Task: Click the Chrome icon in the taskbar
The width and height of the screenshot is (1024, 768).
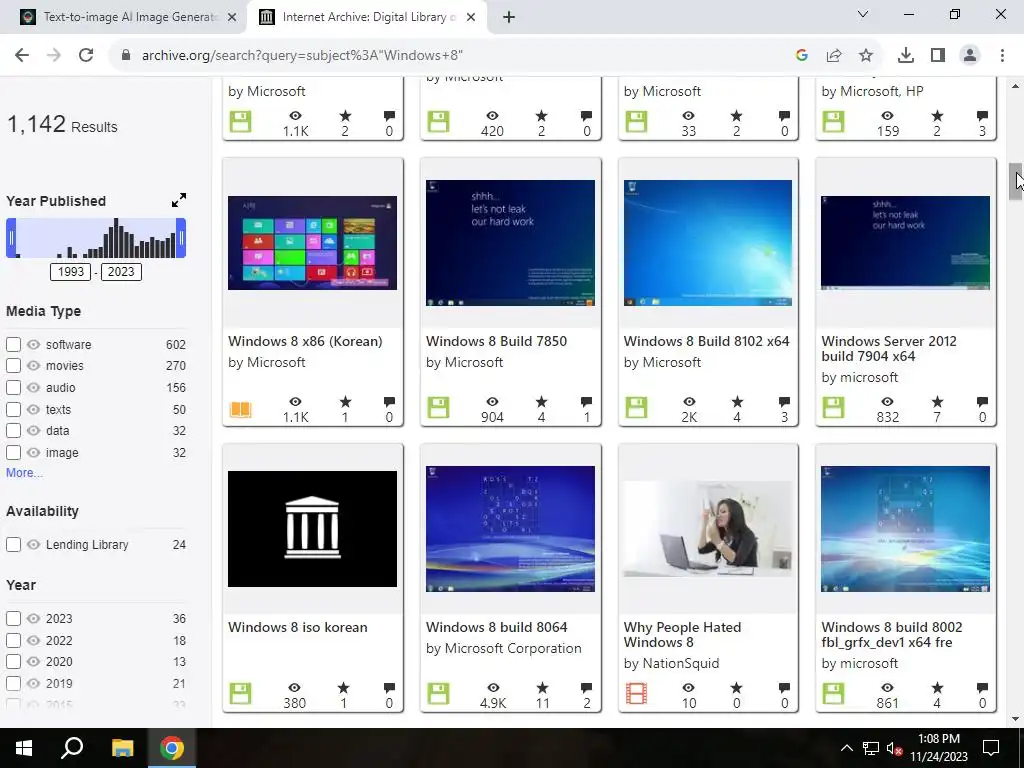Action: pos(172,748)
